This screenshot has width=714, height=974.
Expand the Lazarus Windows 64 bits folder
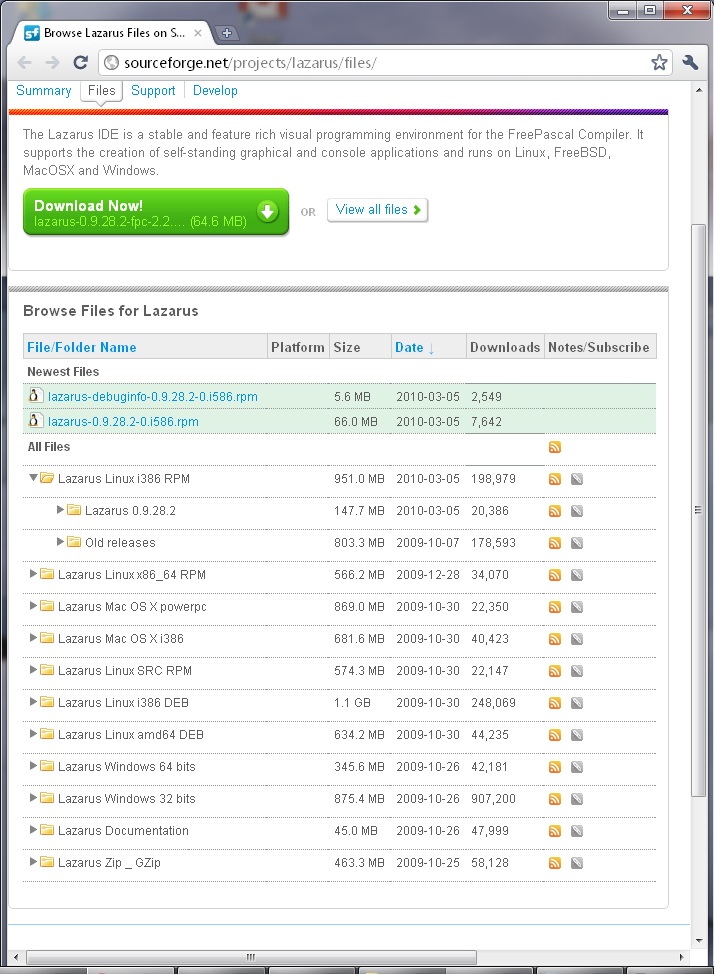point(34,767)
